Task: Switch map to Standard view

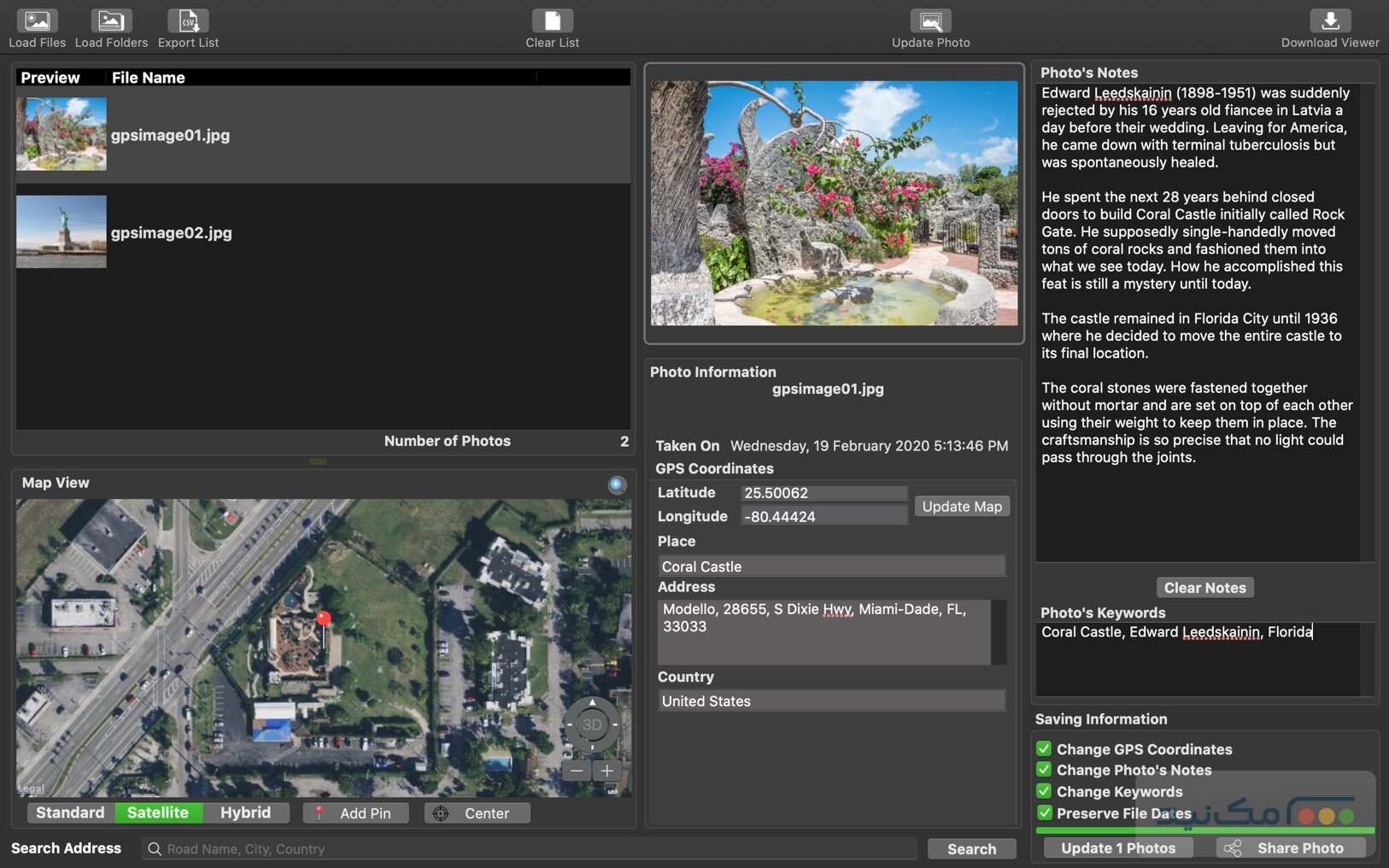Action: tap(71, 812)
